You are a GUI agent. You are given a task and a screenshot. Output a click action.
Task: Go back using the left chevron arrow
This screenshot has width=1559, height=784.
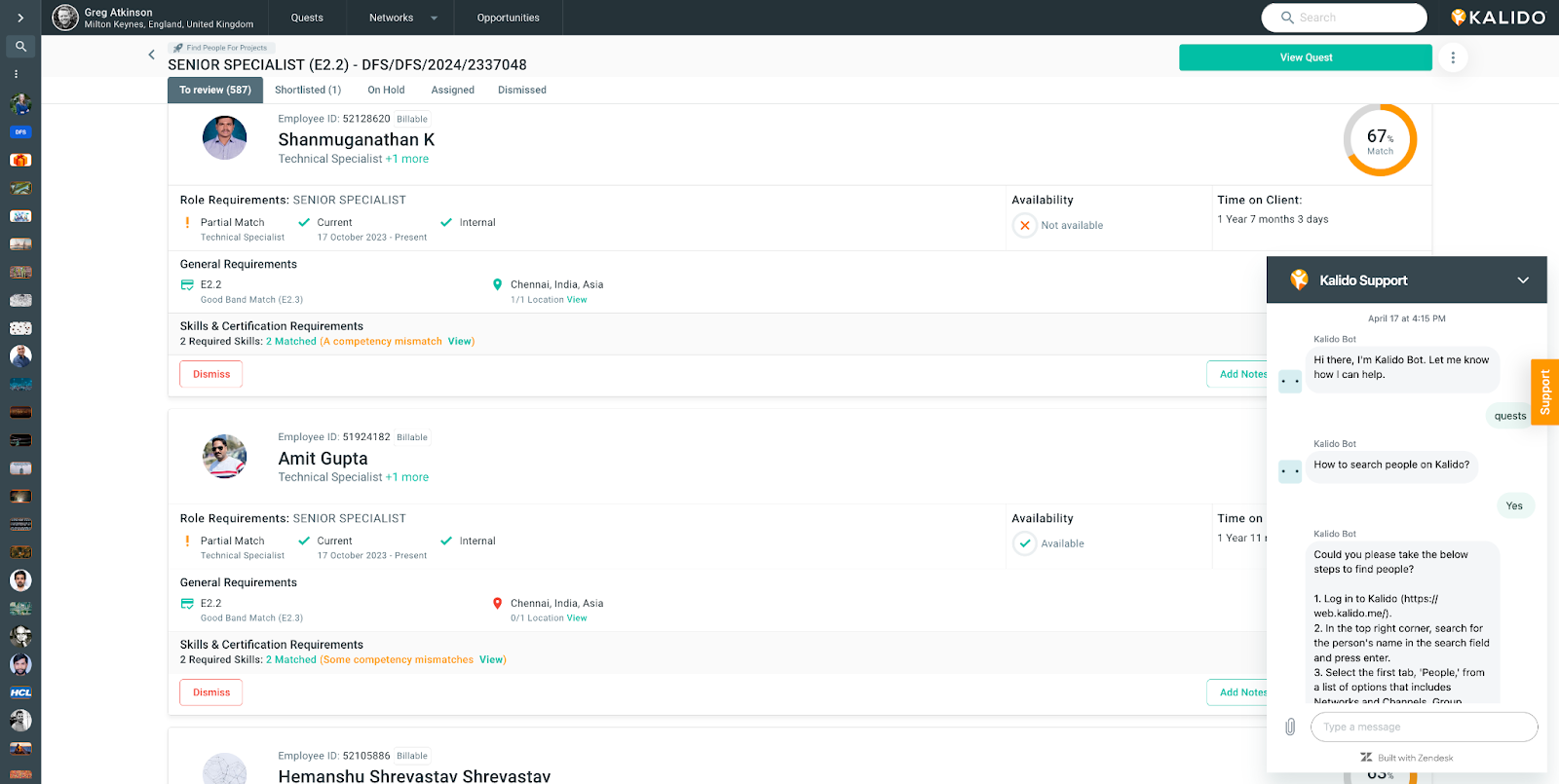[151, 55]
